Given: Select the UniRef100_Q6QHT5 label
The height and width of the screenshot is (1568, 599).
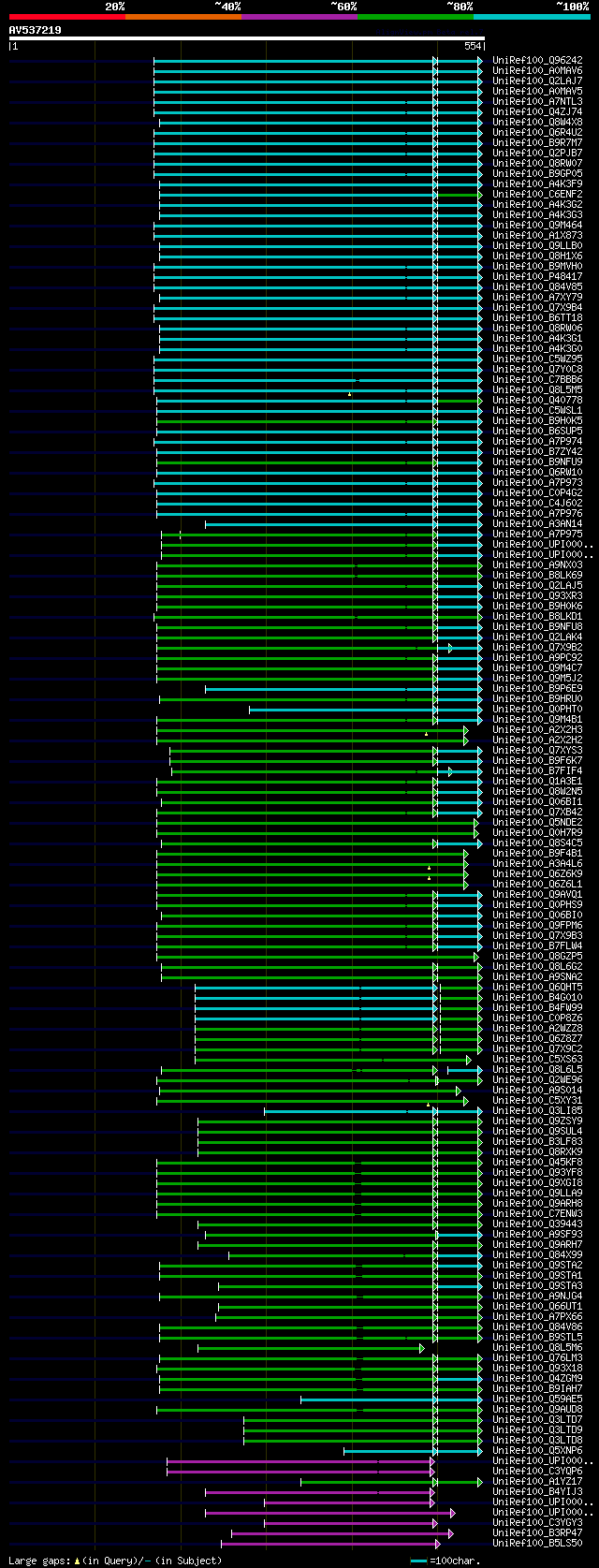Looking at the screenshot, I should click(x=537, y=988).
